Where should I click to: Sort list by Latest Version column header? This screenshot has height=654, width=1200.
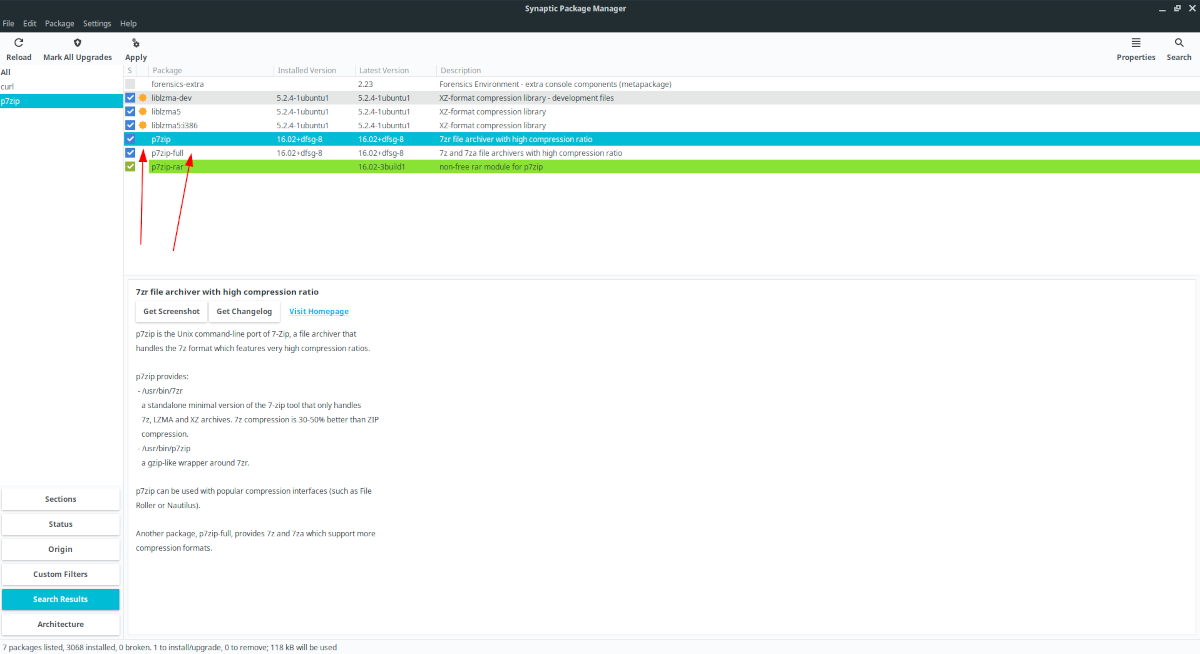384,71
